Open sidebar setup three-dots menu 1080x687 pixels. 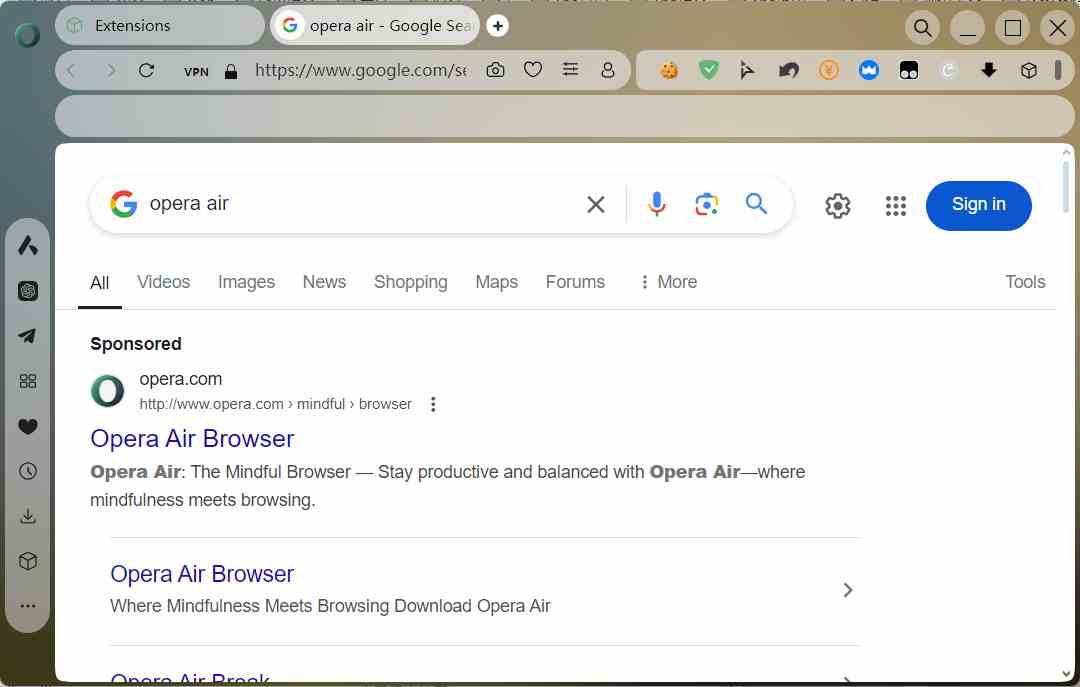click(x=28, y=606)
